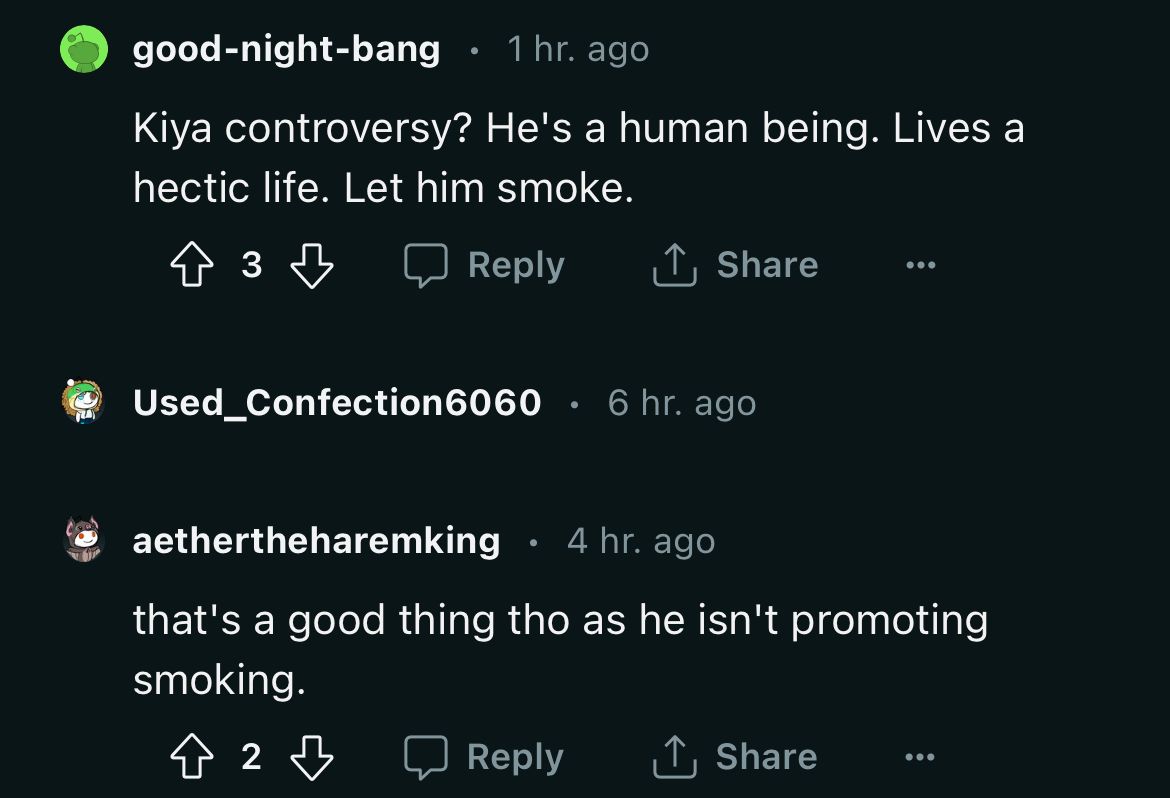This screenshot has height=798, width=1170.
Task: Downvote aethertheharemking's comment
Action: click(310, 757)
